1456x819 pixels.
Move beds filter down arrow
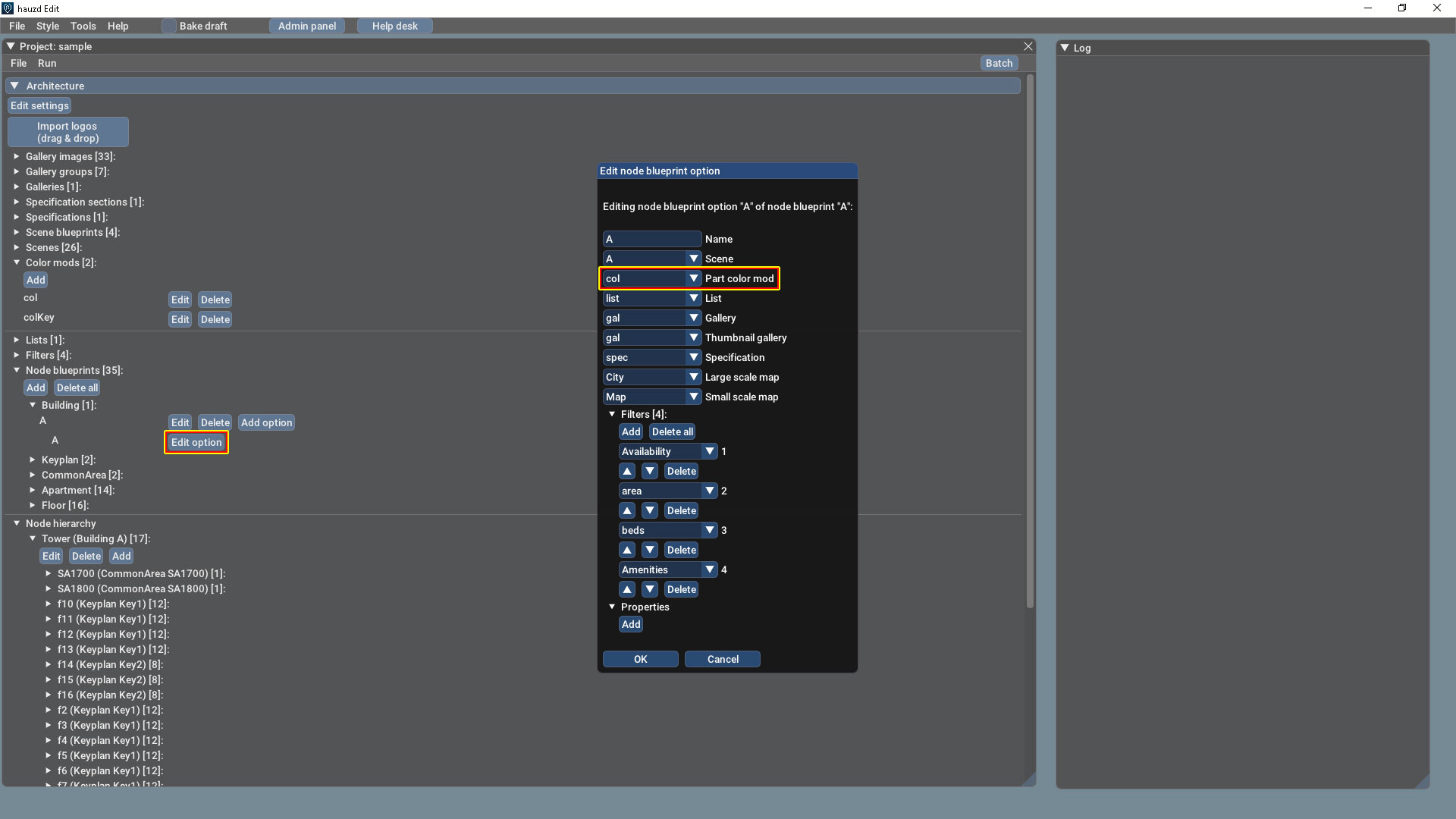(x=650, y=550)
